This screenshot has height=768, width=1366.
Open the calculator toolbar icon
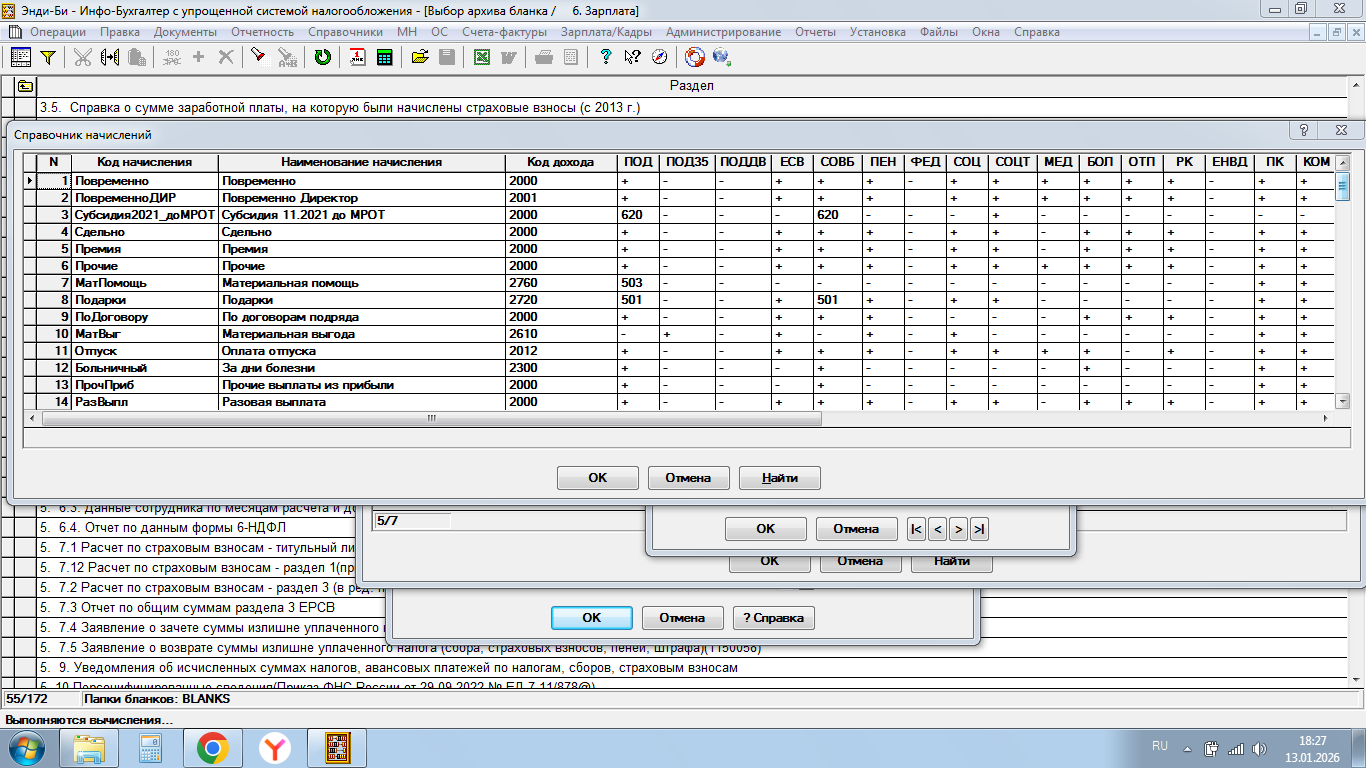click(384, 57)
